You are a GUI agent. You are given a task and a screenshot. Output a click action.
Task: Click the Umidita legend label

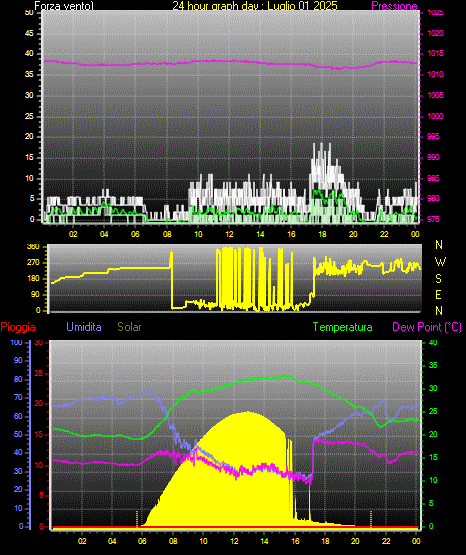click(x=84, y=327)
